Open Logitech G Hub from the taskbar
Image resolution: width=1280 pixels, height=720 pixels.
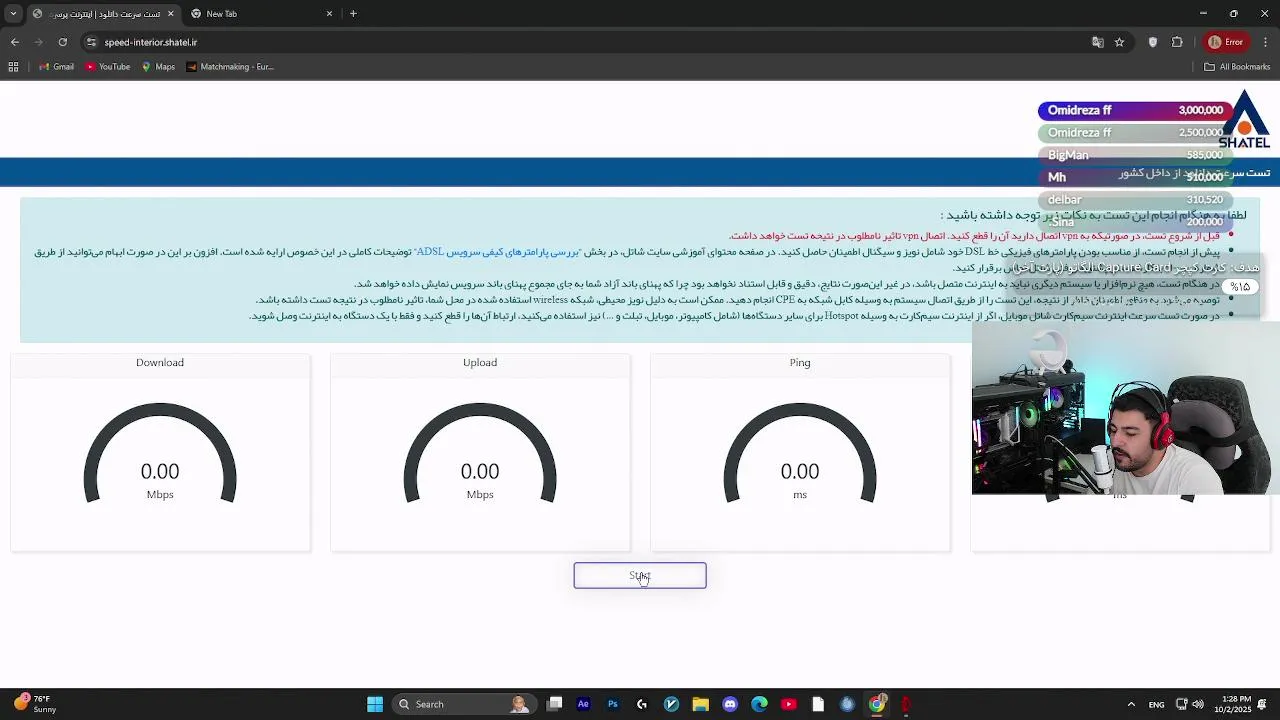click(642, 704)
